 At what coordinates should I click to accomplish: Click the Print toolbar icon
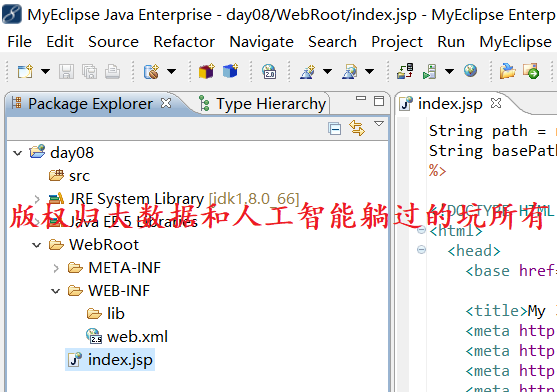click(x=112, y=71)
